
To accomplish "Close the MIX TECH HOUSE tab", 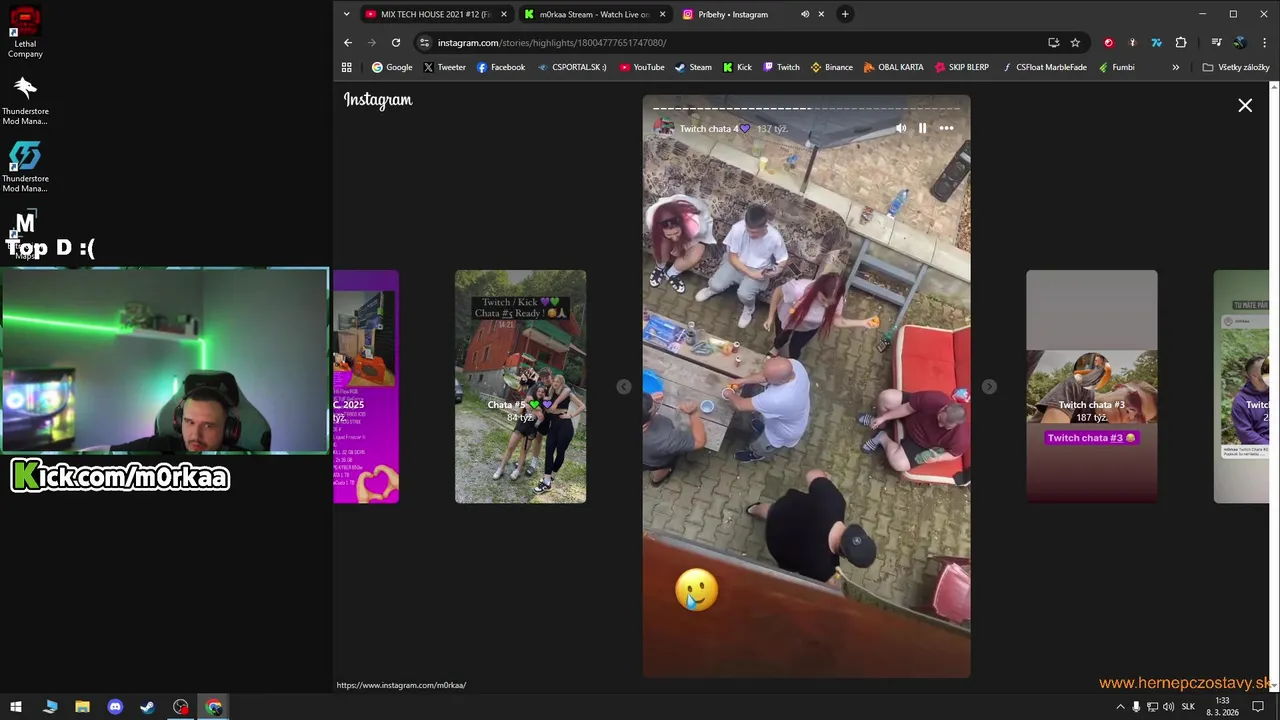I will [504, 14].
